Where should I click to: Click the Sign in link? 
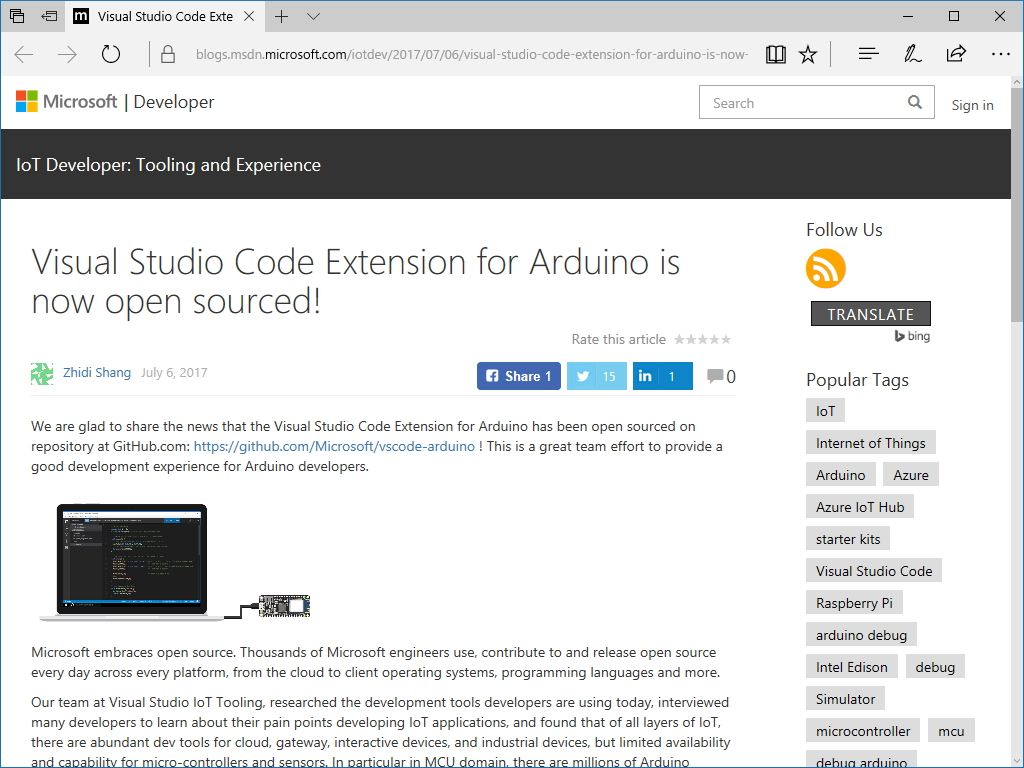[x=972, y=104]
